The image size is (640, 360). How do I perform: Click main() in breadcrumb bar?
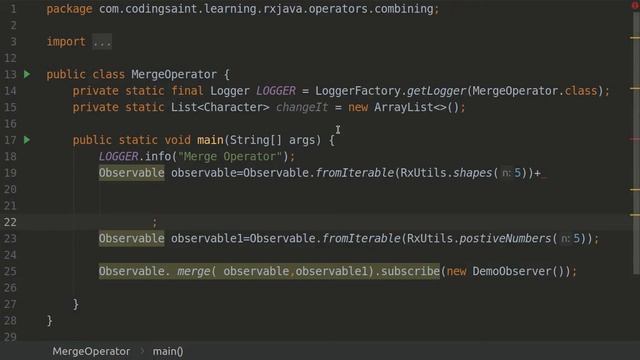tap(168, 351)
